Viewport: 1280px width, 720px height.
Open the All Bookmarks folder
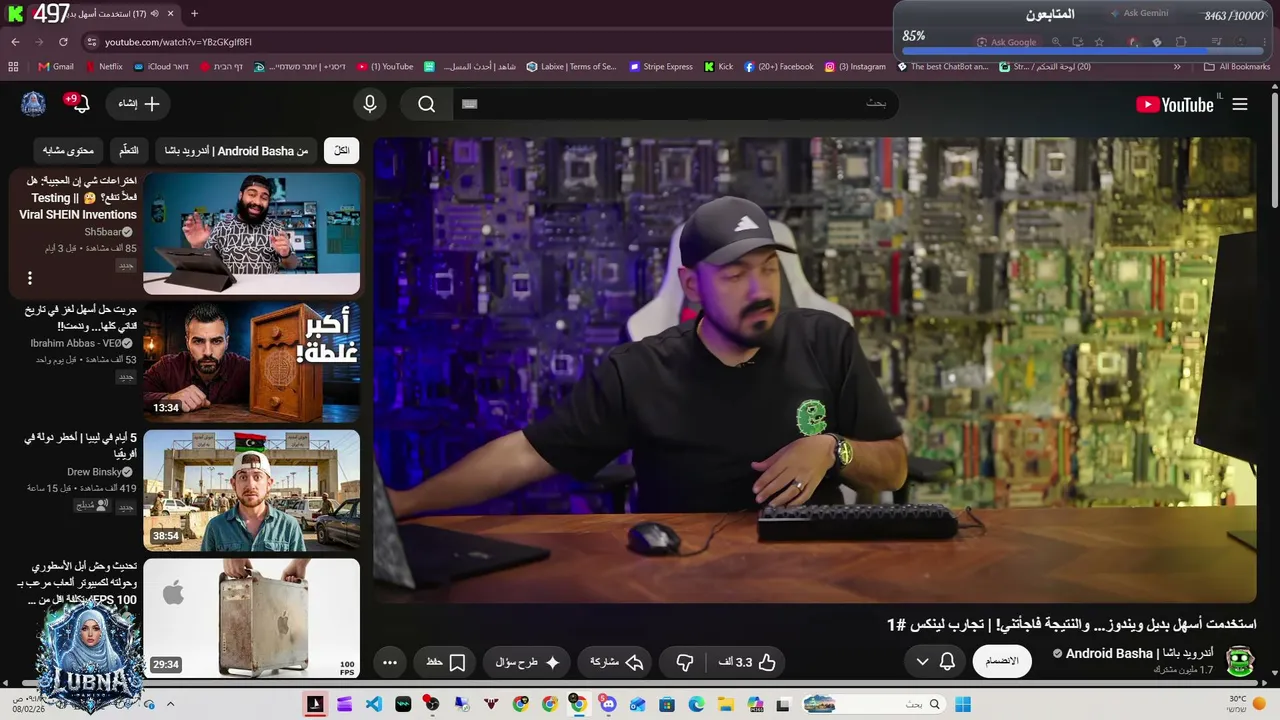pos(1237,67)
